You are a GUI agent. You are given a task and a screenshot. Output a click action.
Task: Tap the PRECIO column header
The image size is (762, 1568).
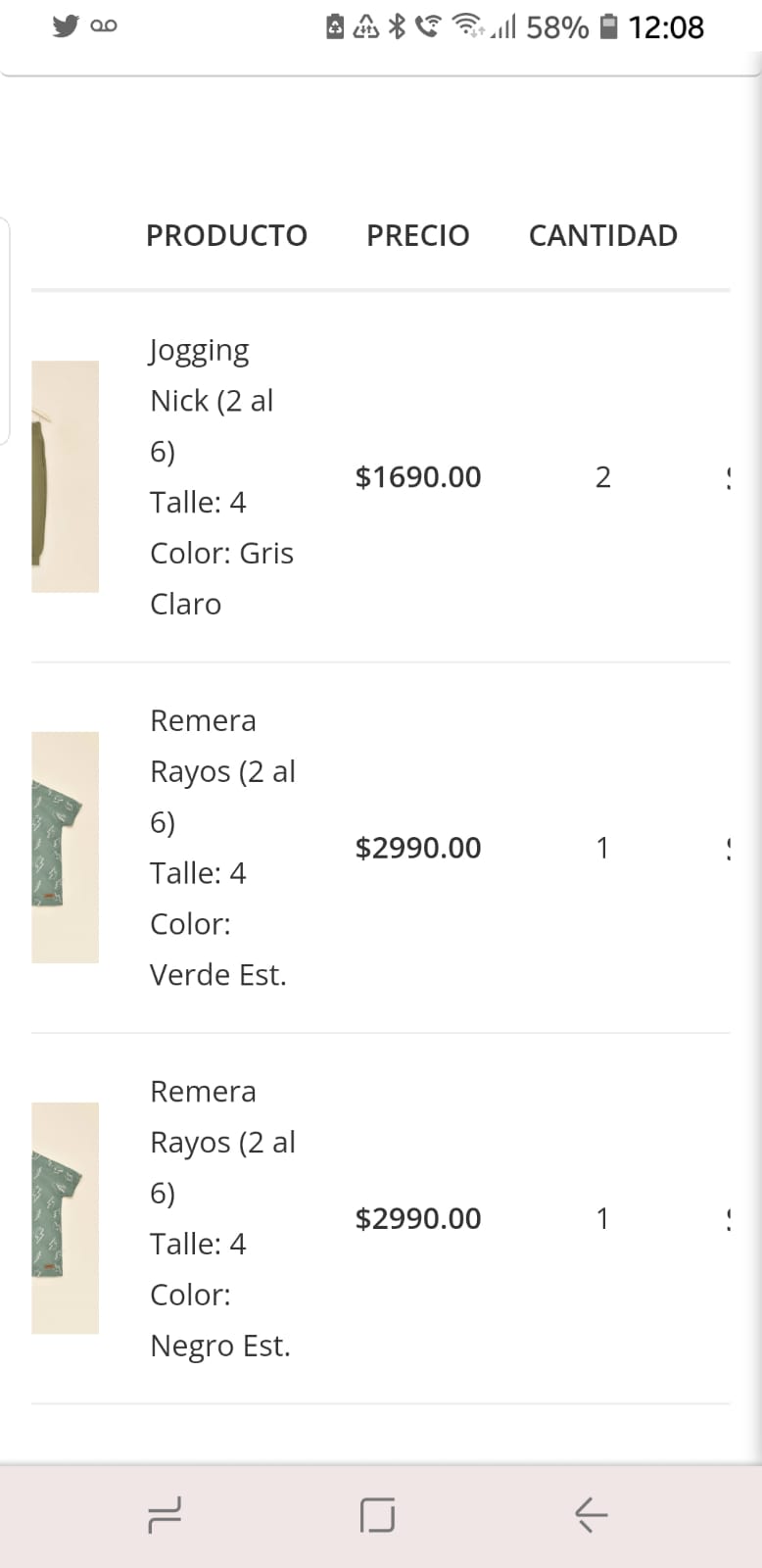click(418, 235)
